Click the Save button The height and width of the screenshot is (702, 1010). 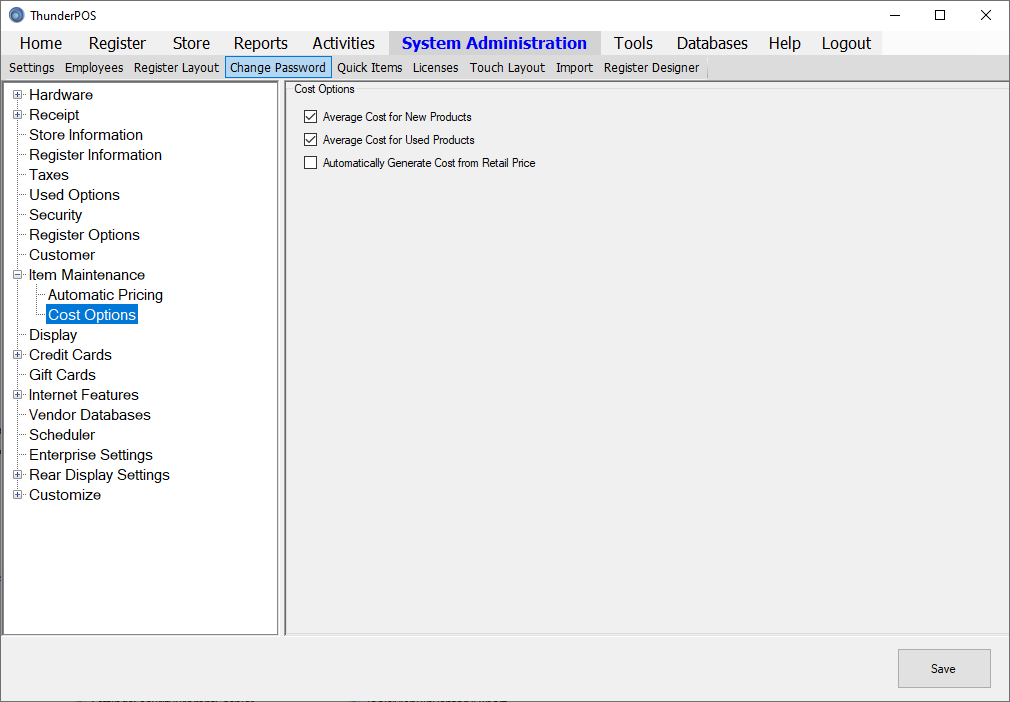click(x=943, y=669)
